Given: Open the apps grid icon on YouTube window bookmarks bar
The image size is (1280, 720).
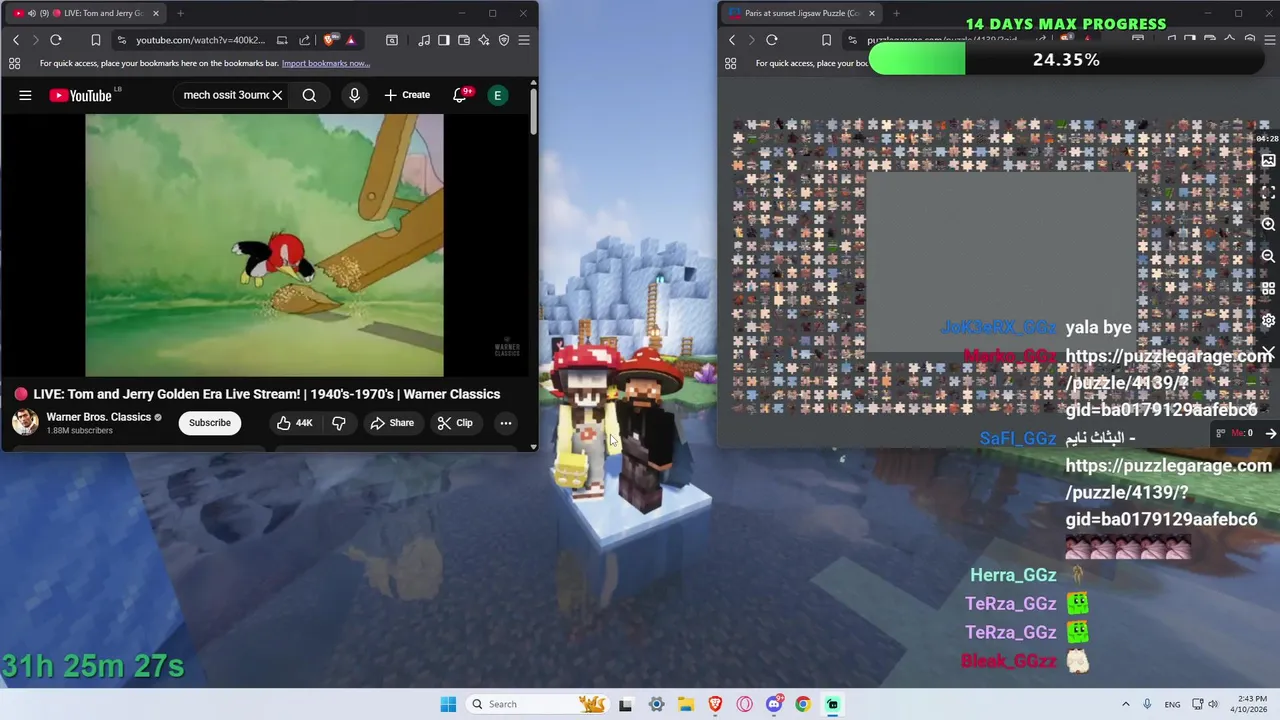Looking at the screenshot, I should point(15,63).
